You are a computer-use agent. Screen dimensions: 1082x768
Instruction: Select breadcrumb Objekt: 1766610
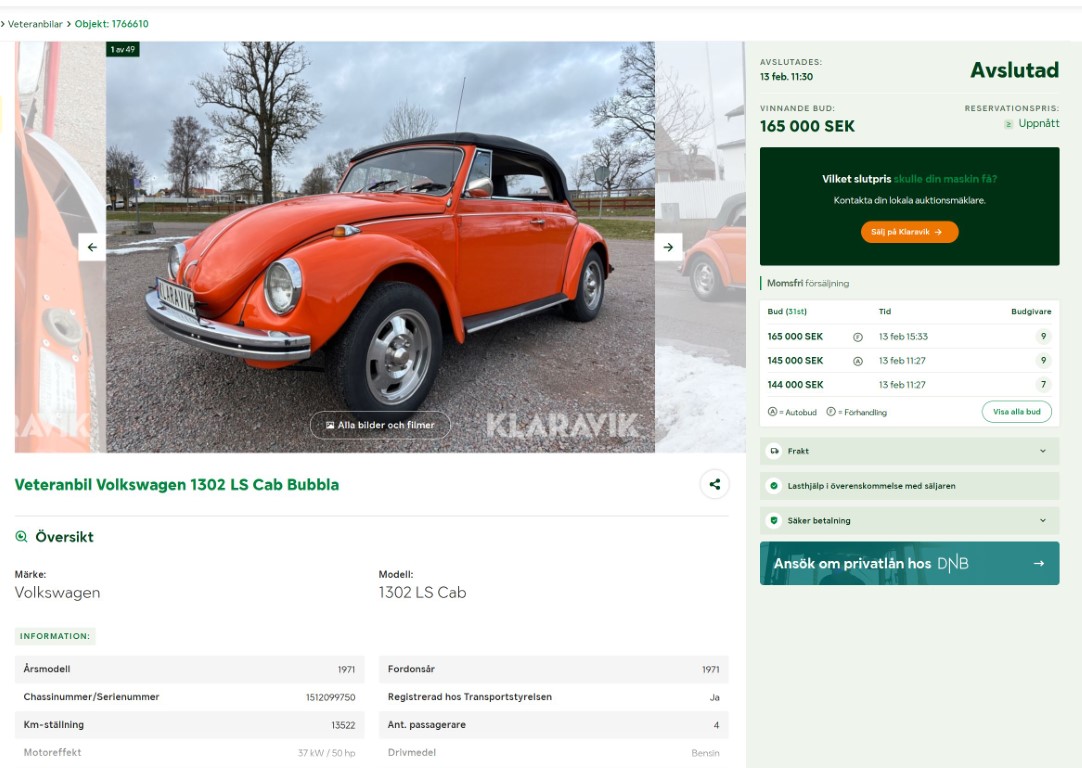pyautogui.click(x=111, y=23)
